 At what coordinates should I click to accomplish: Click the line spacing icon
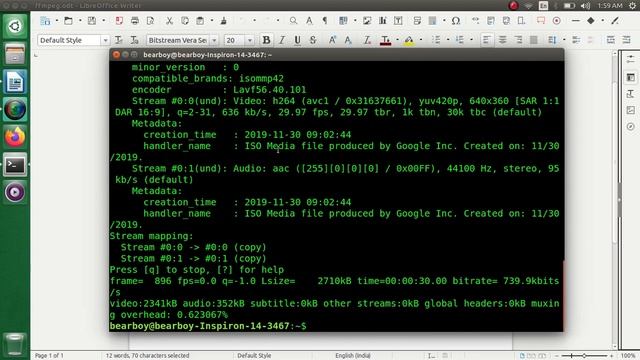552,40
